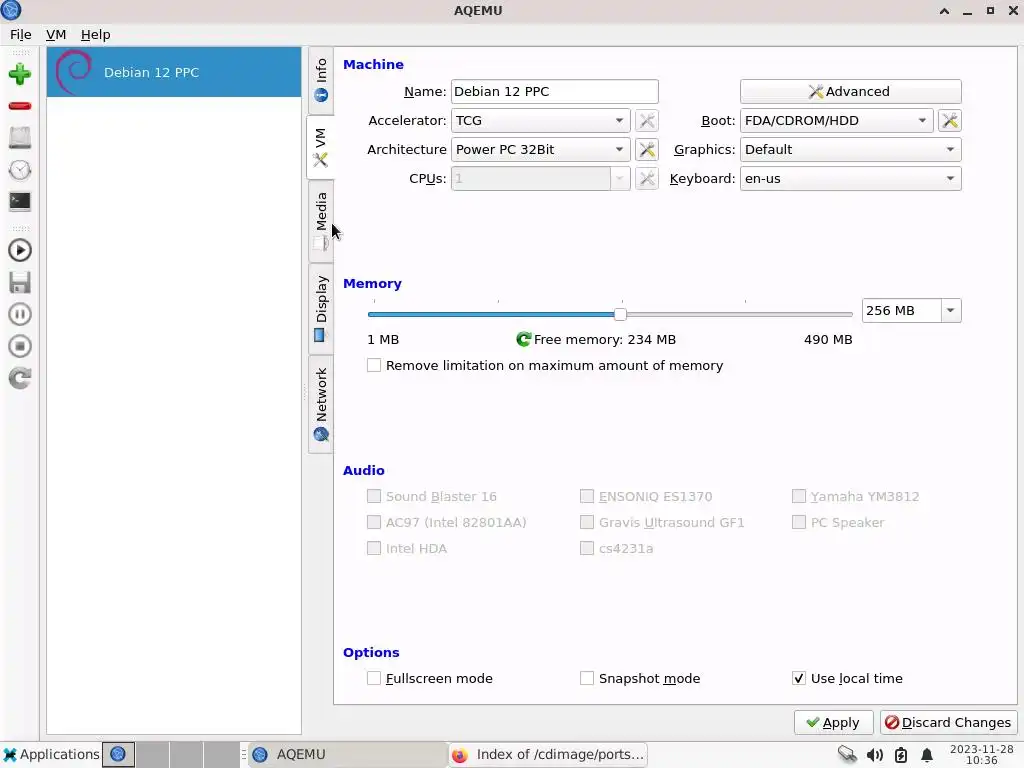Image resolution: width=1024 pixels, height=768 pixels.
Task: Open Architecture settings tool icon
Action: point(647,150)
